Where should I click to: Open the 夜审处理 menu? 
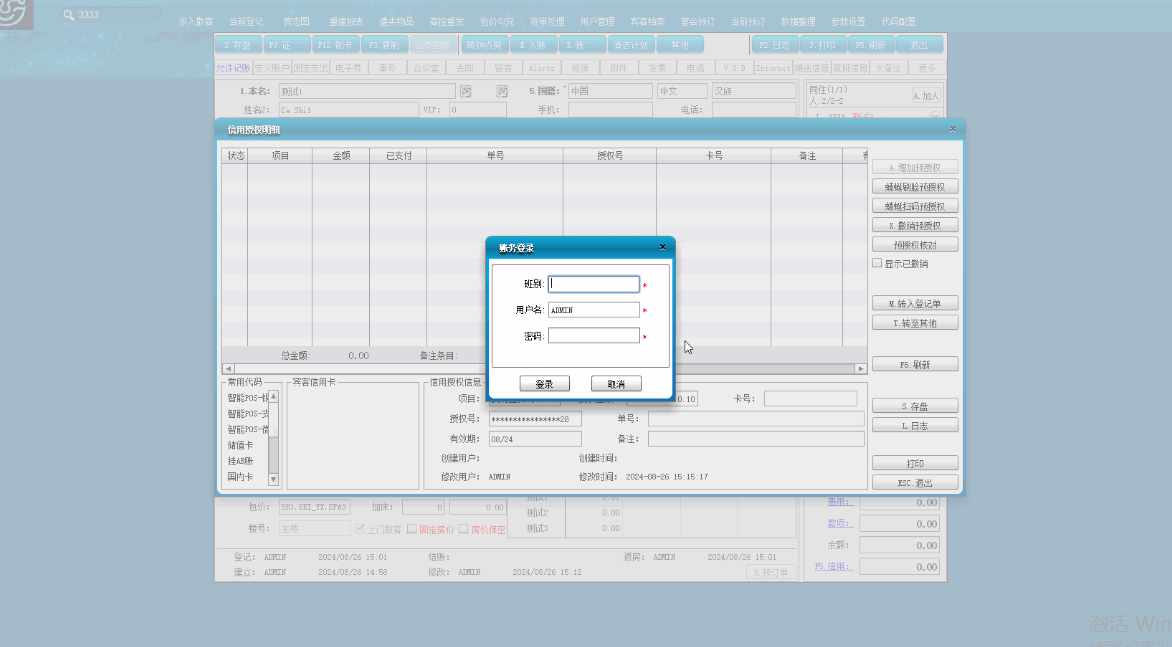(547, 22)
